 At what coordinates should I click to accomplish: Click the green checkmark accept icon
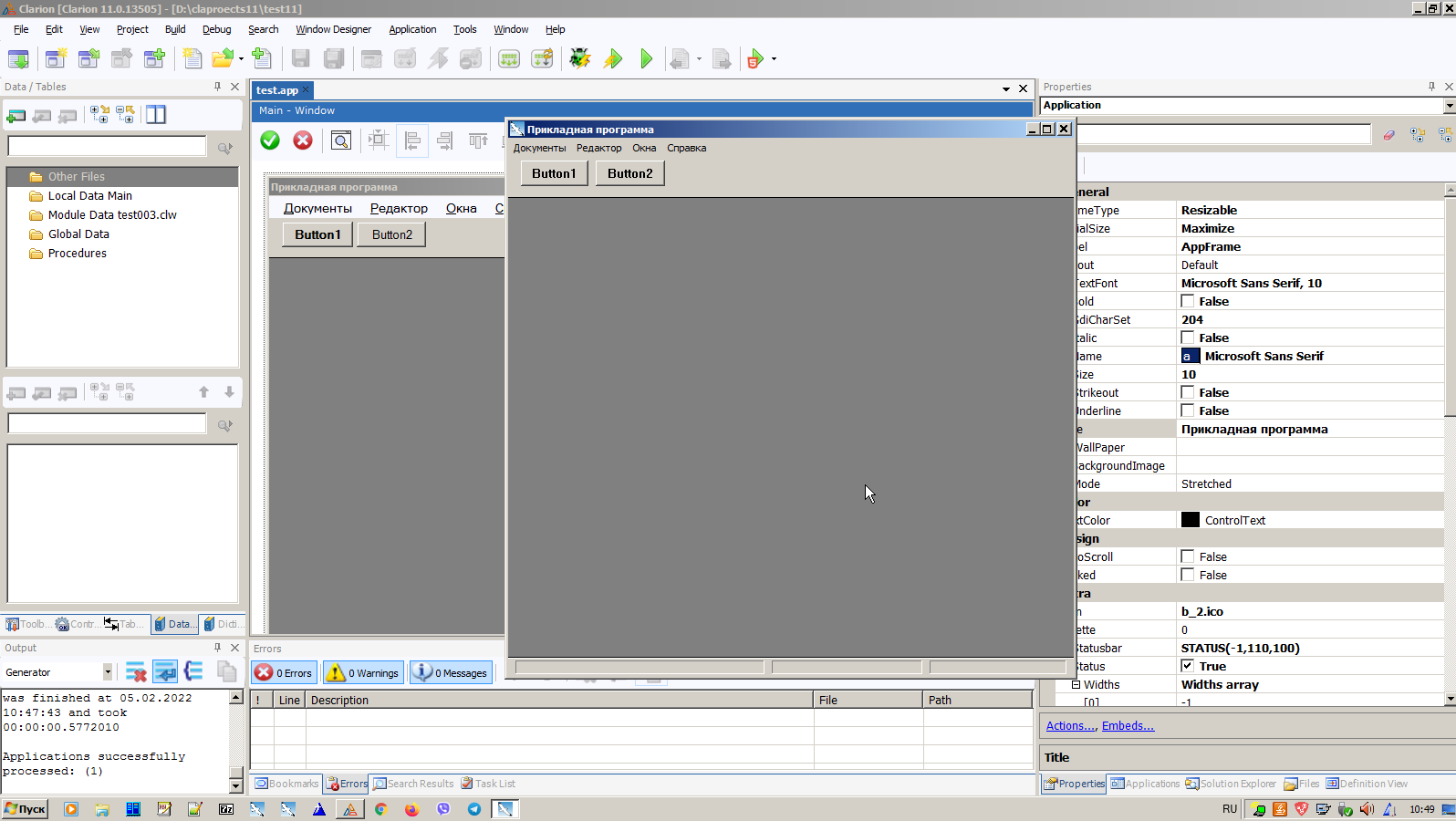[270, 140]
